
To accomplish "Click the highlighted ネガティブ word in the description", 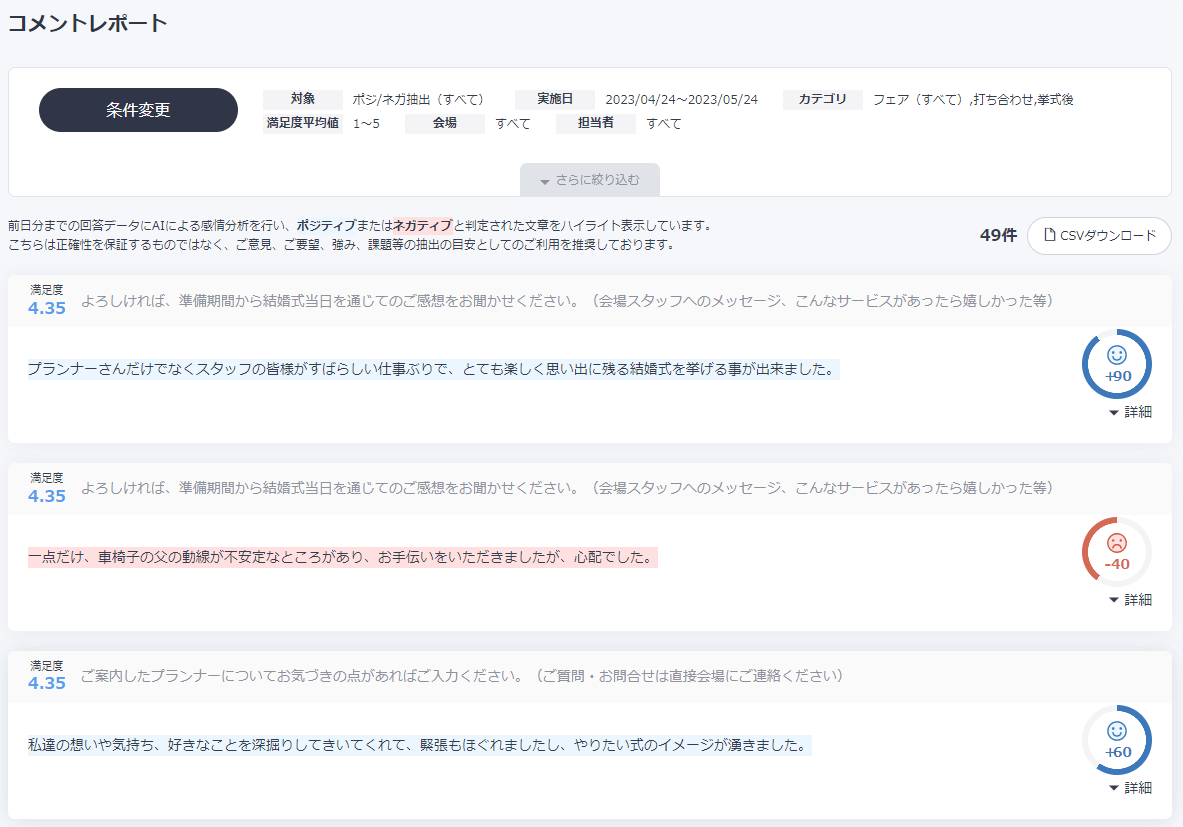I will click(422, 225).
